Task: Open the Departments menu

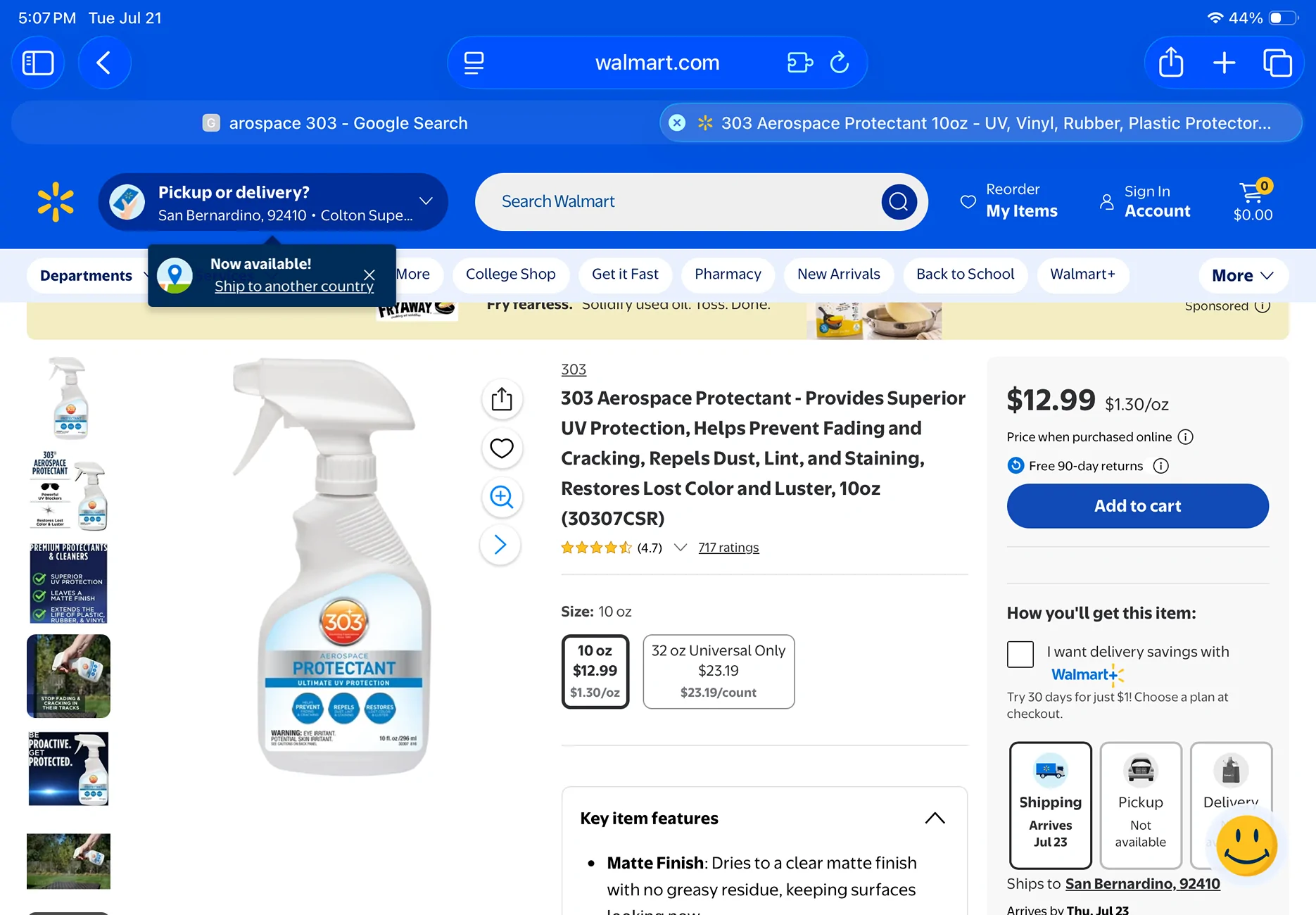Action: pyautogui.click(x=88, y=275)
